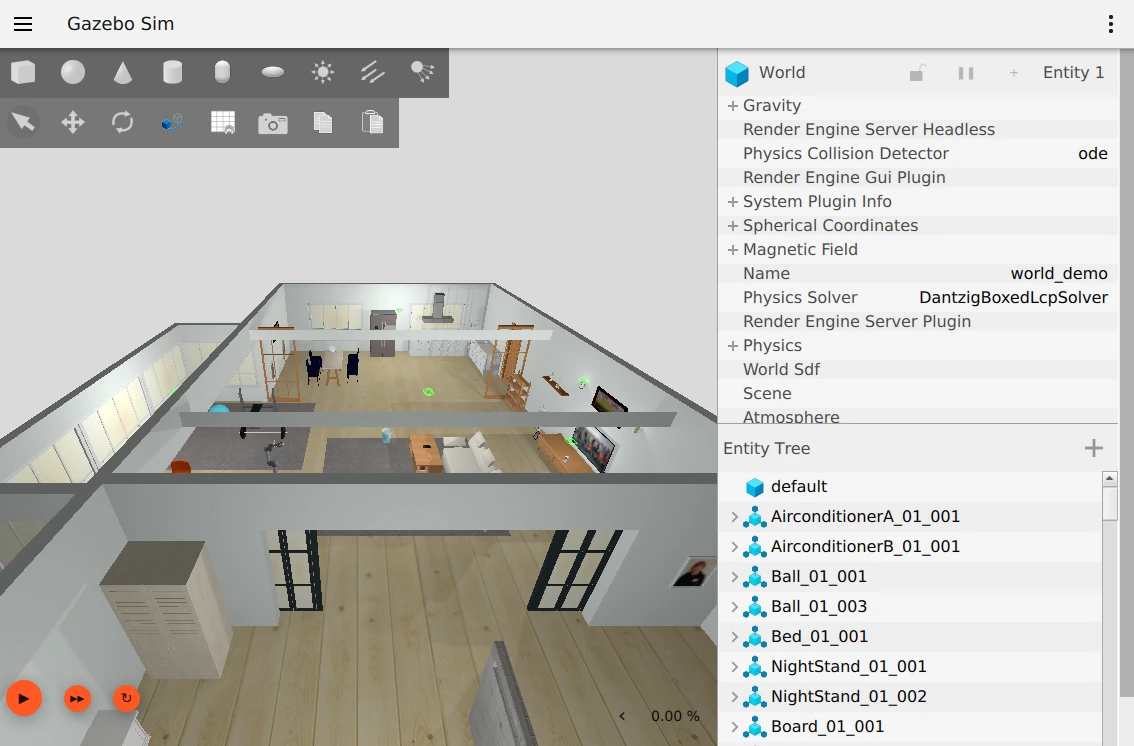
Task: Insert a cone shape
Action: coord(123,72)
